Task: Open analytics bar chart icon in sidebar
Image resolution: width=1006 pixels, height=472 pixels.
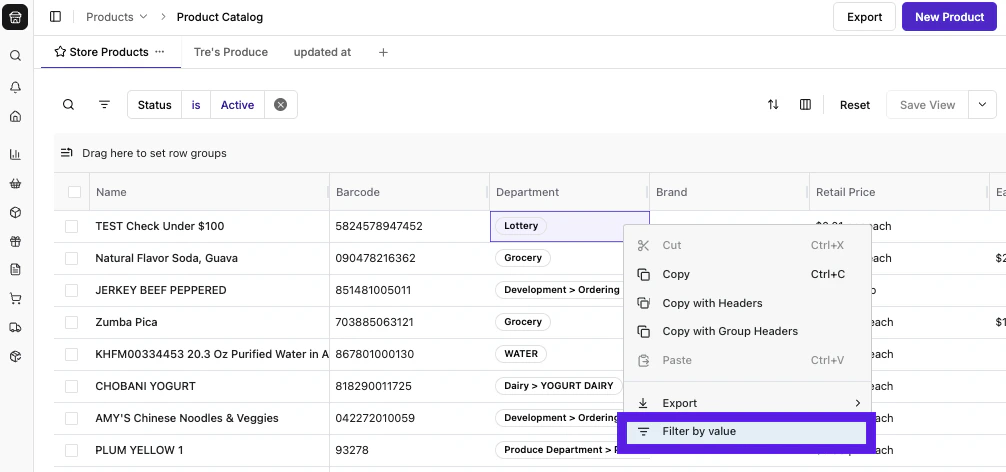Action: click(x=15, y=154)
